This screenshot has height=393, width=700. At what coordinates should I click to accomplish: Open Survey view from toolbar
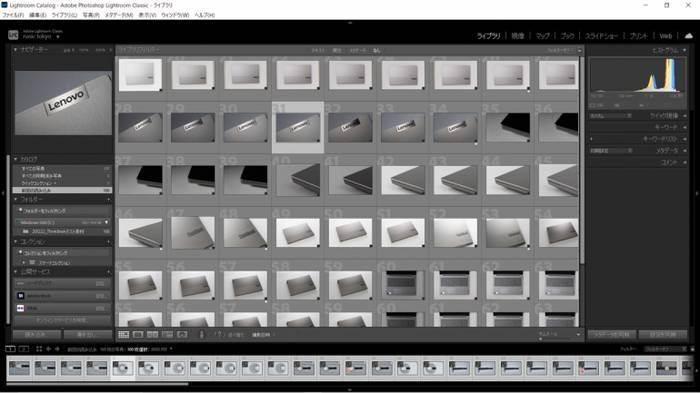pos(167,334)
